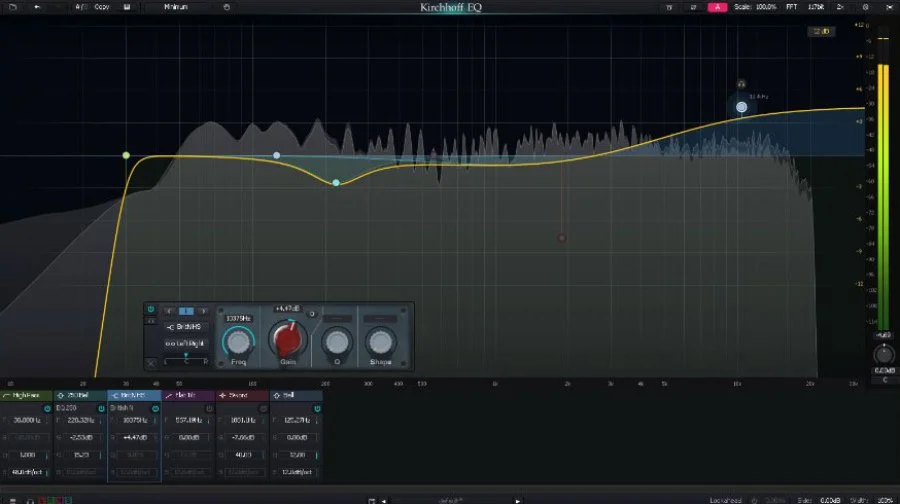
Task: Open the Minimum phase mode dropdown
Action: click(x=176, y=7)
